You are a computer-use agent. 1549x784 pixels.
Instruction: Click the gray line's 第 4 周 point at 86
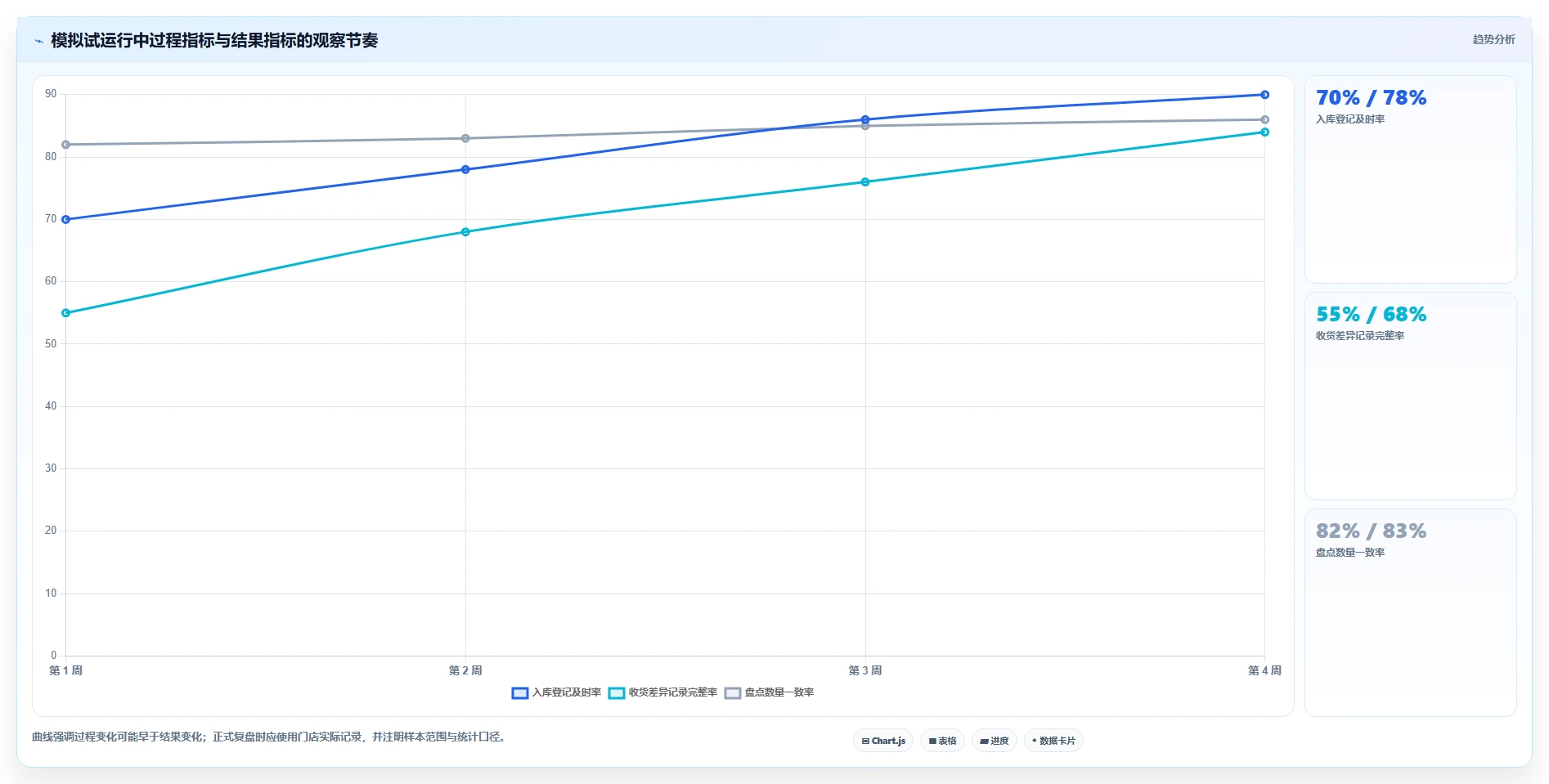pos(1264,119)
